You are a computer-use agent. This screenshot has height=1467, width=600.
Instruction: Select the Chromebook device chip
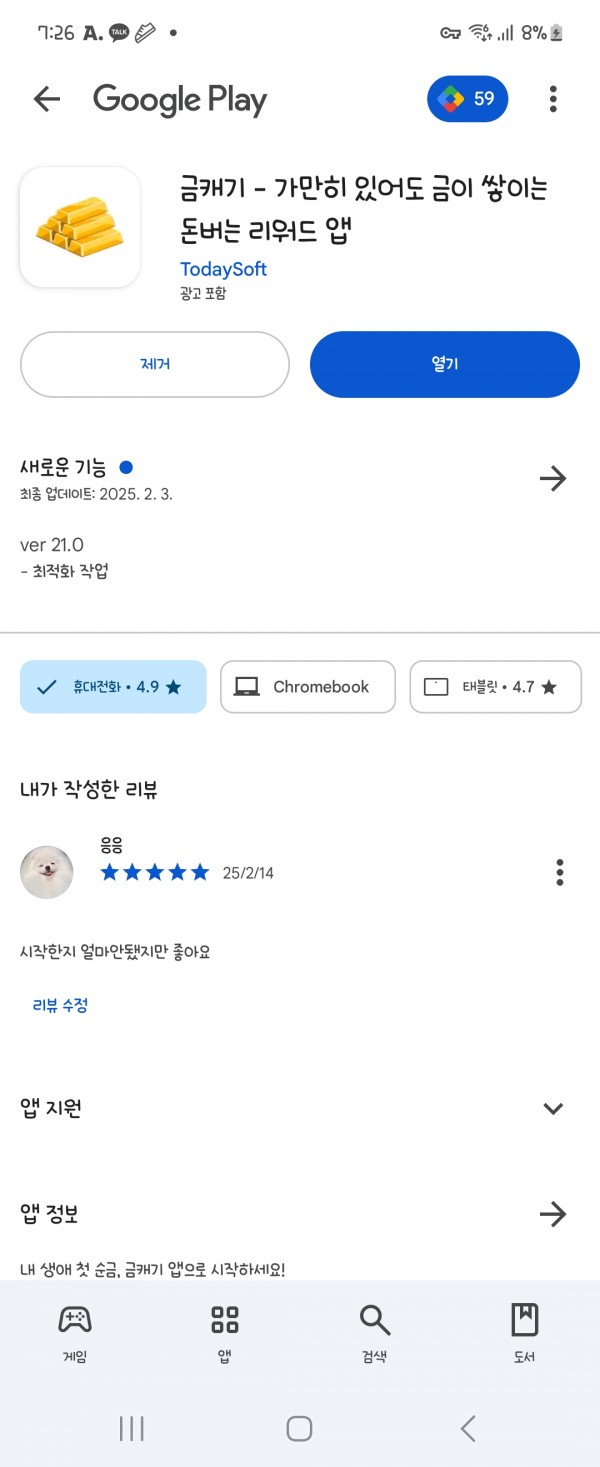pos(308,687)
